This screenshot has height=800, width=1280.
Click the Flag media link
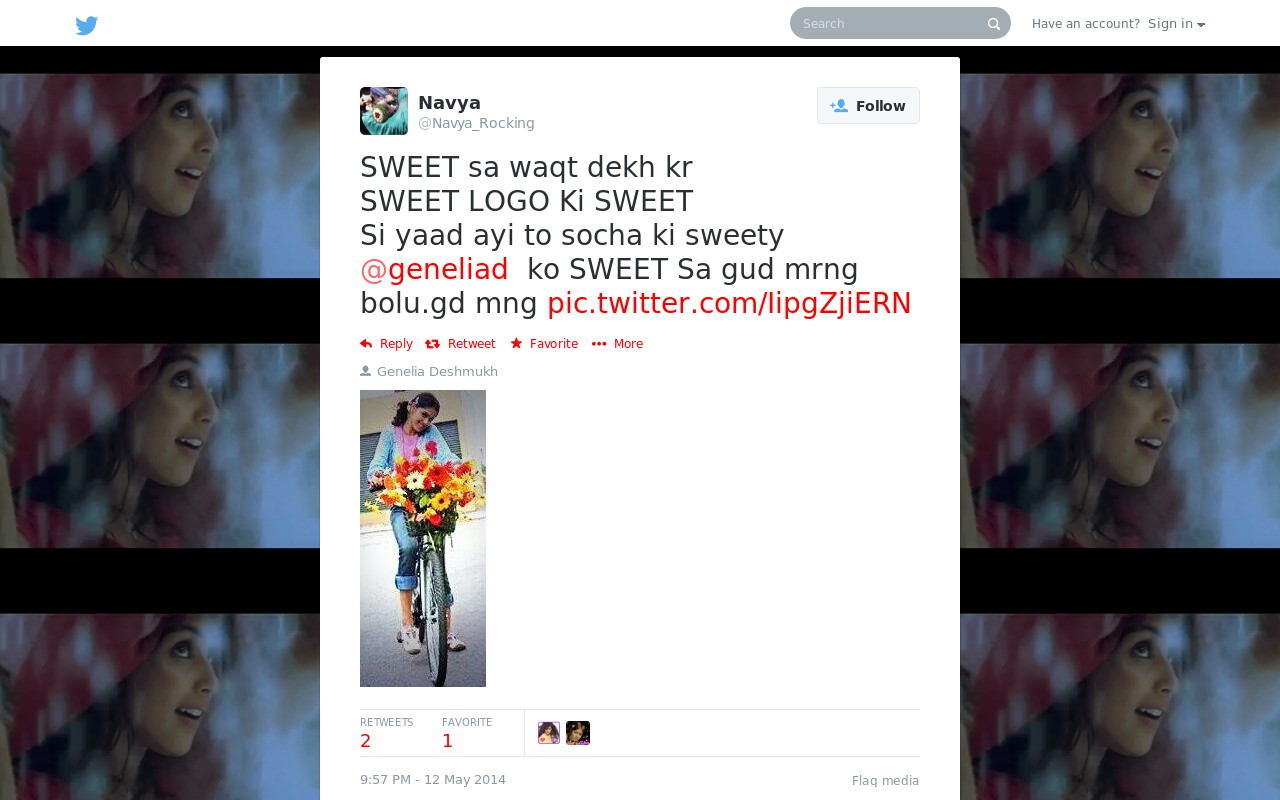[x=885, y=781]
